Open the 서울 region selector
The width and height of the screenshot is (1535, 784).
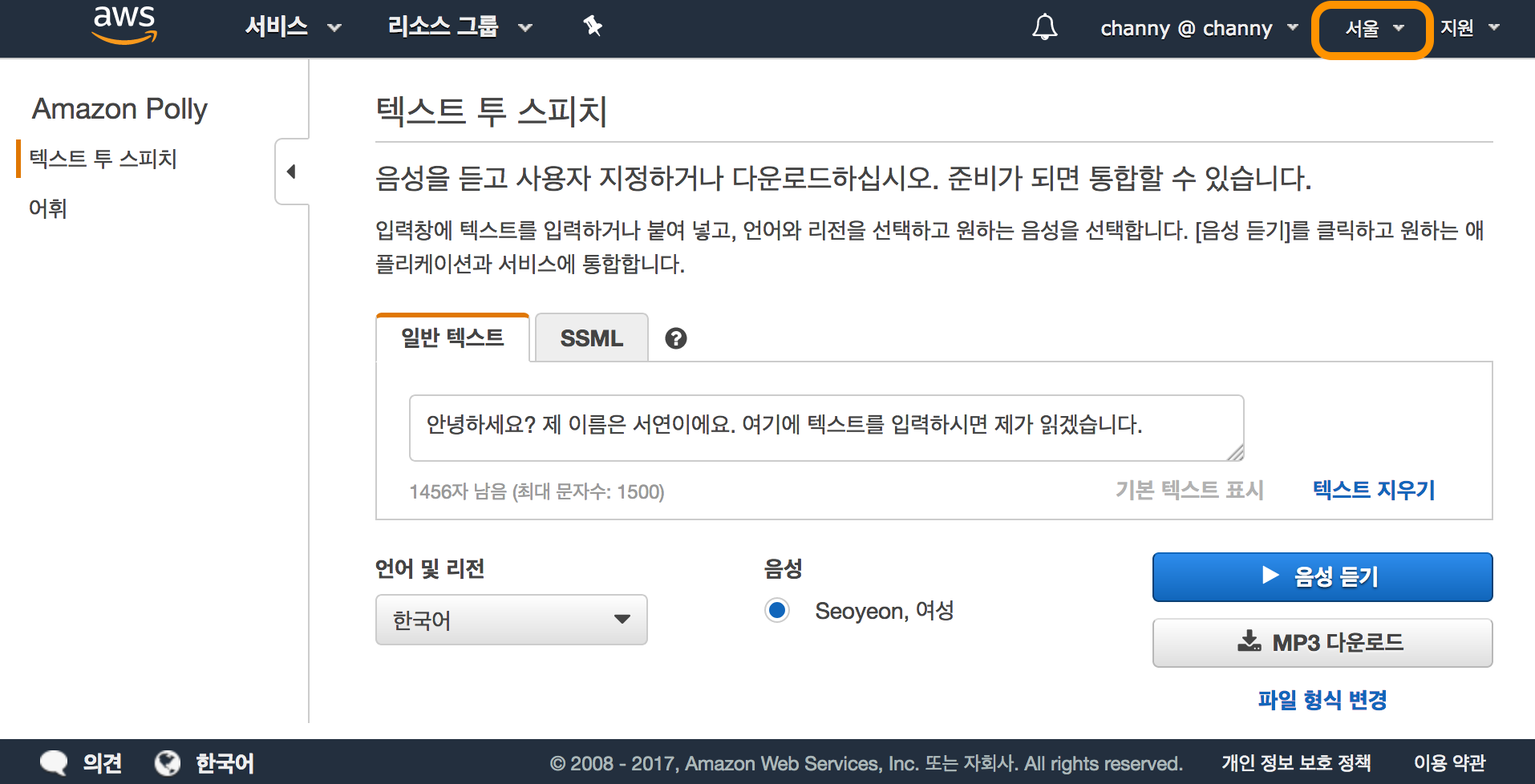(x=1374, y=28)
